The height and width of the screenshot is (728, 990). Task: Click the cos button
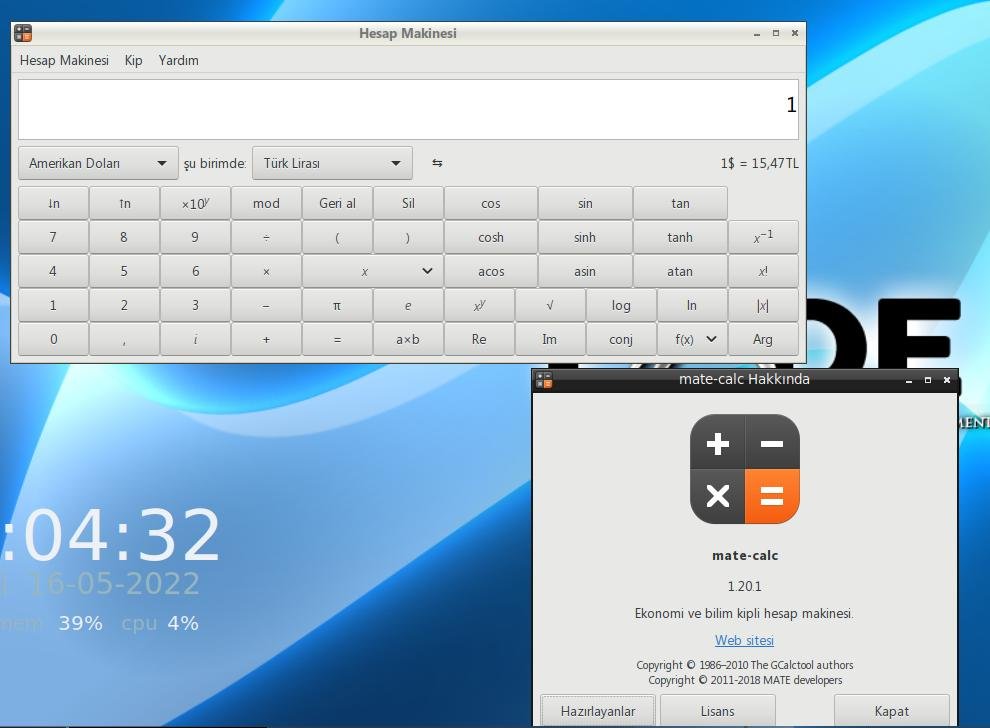coord(491,203)
